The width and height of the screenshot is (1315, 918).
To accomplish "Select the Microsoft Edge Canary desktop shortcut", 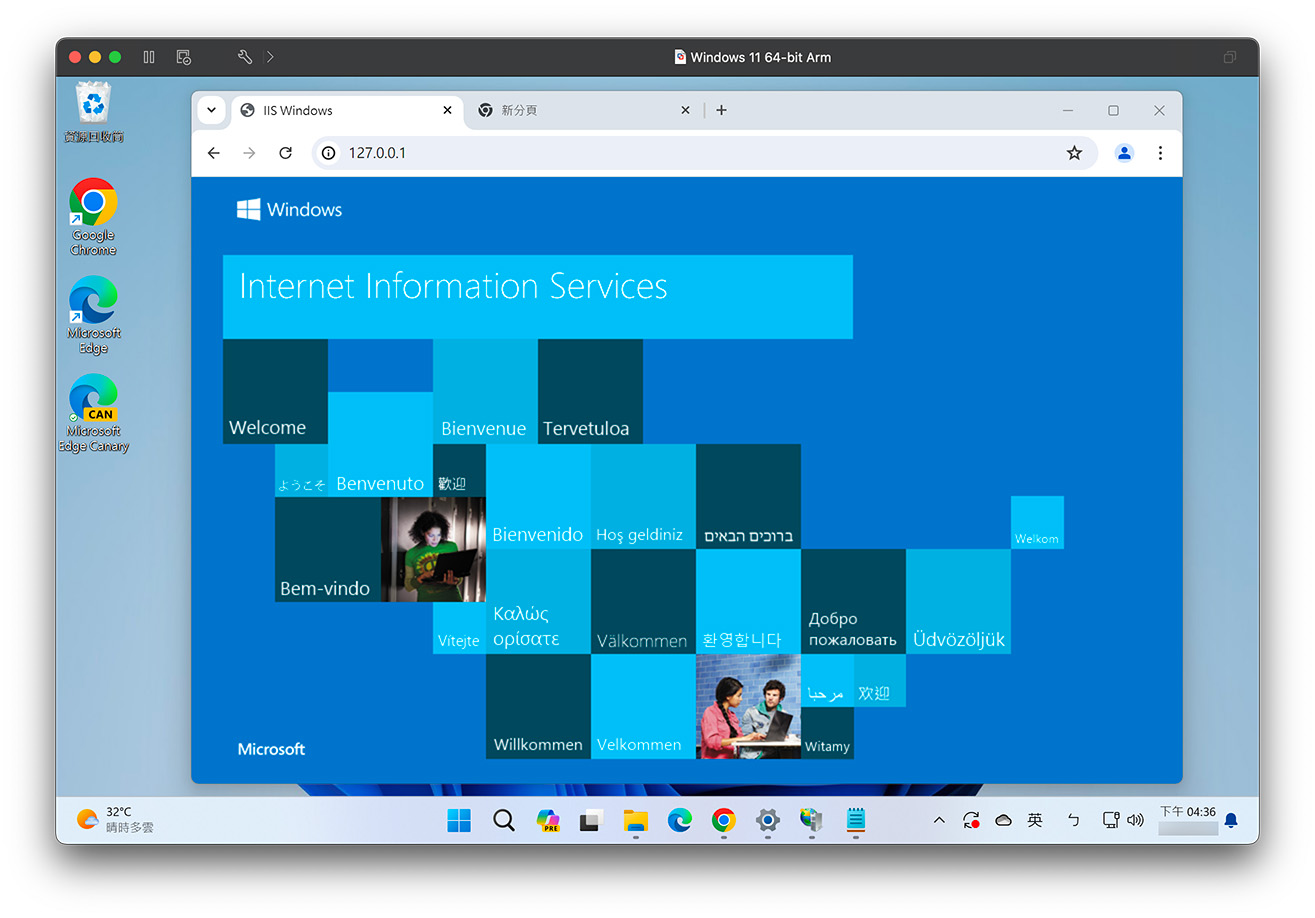I will (93, 413).
